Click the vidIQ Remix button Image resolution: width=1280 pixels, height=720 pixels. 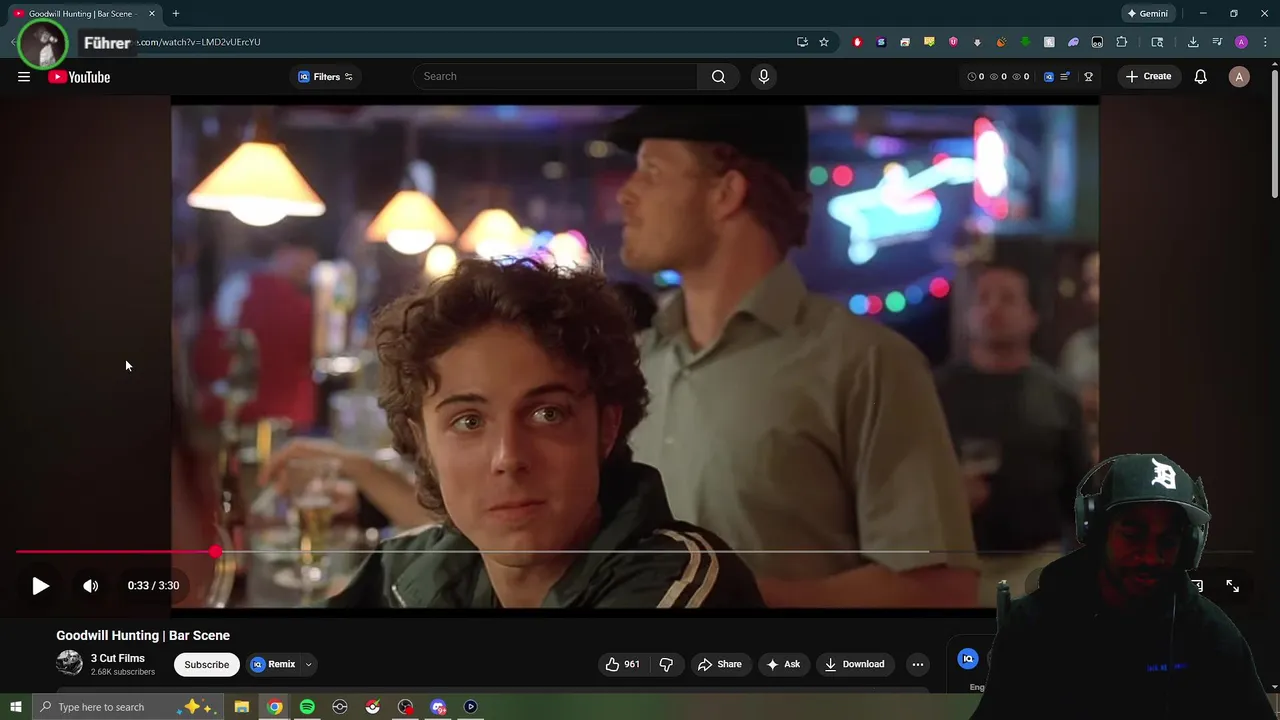(273, 664)
